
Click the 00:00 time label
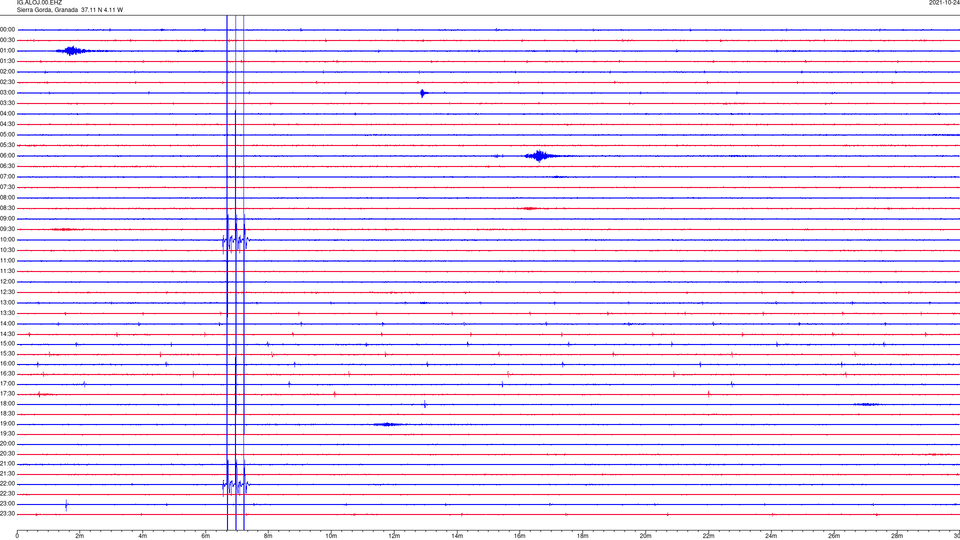click(7, 29)
